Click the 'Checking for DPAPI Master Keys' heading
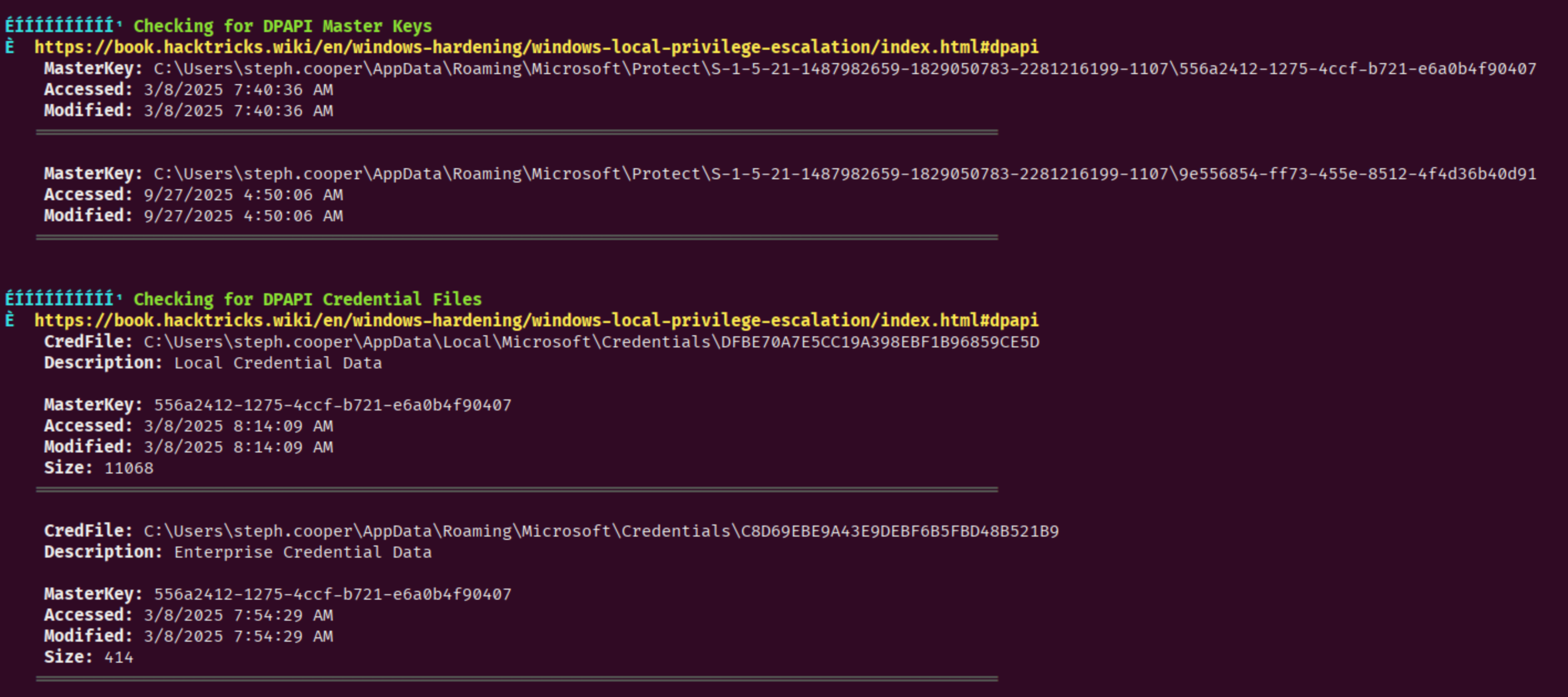This screenshot has width=1568, height=697. tap(283, 26)
